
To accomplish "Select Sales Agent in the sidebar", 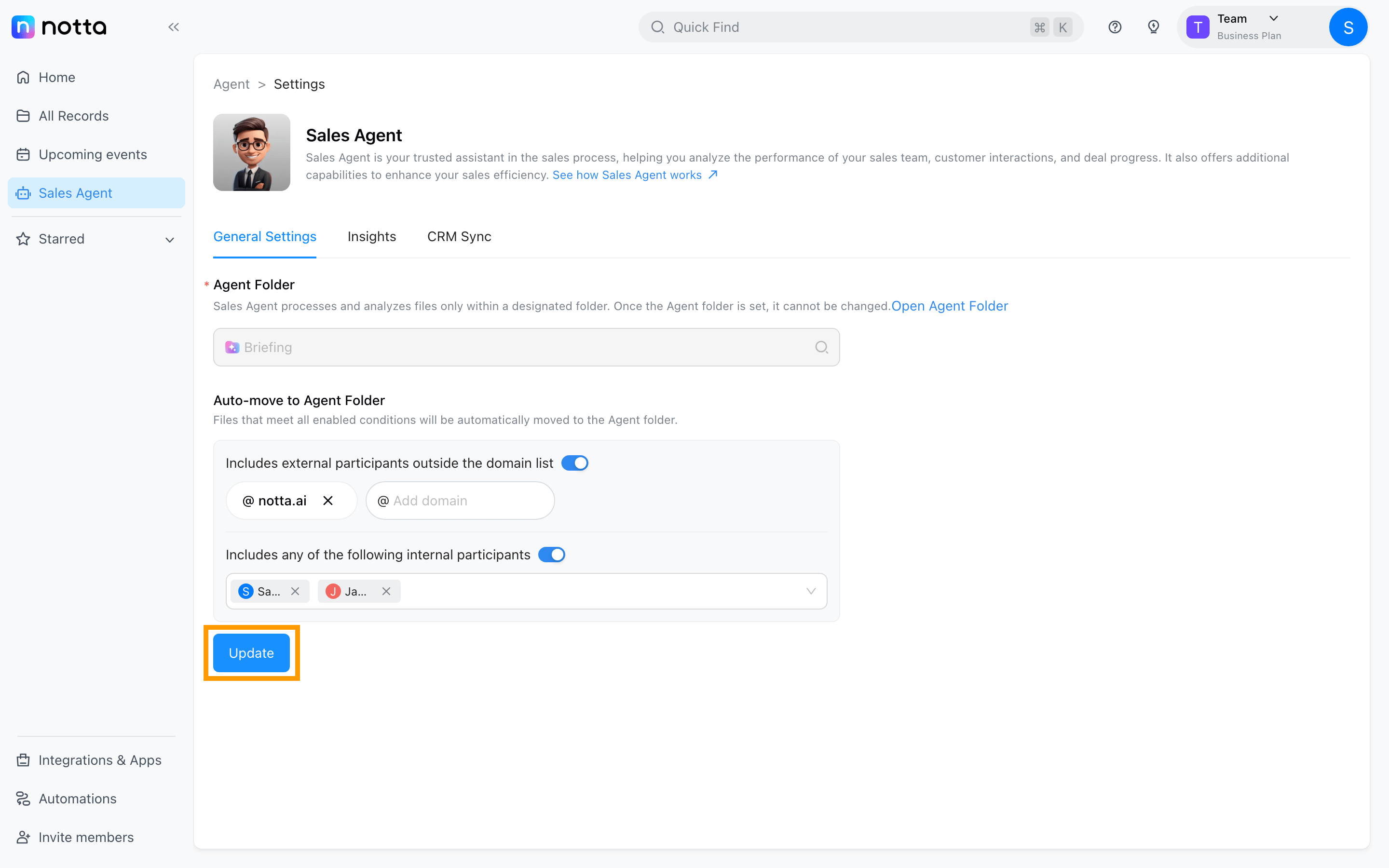I will pyautogui.click(x=96, y=193).
